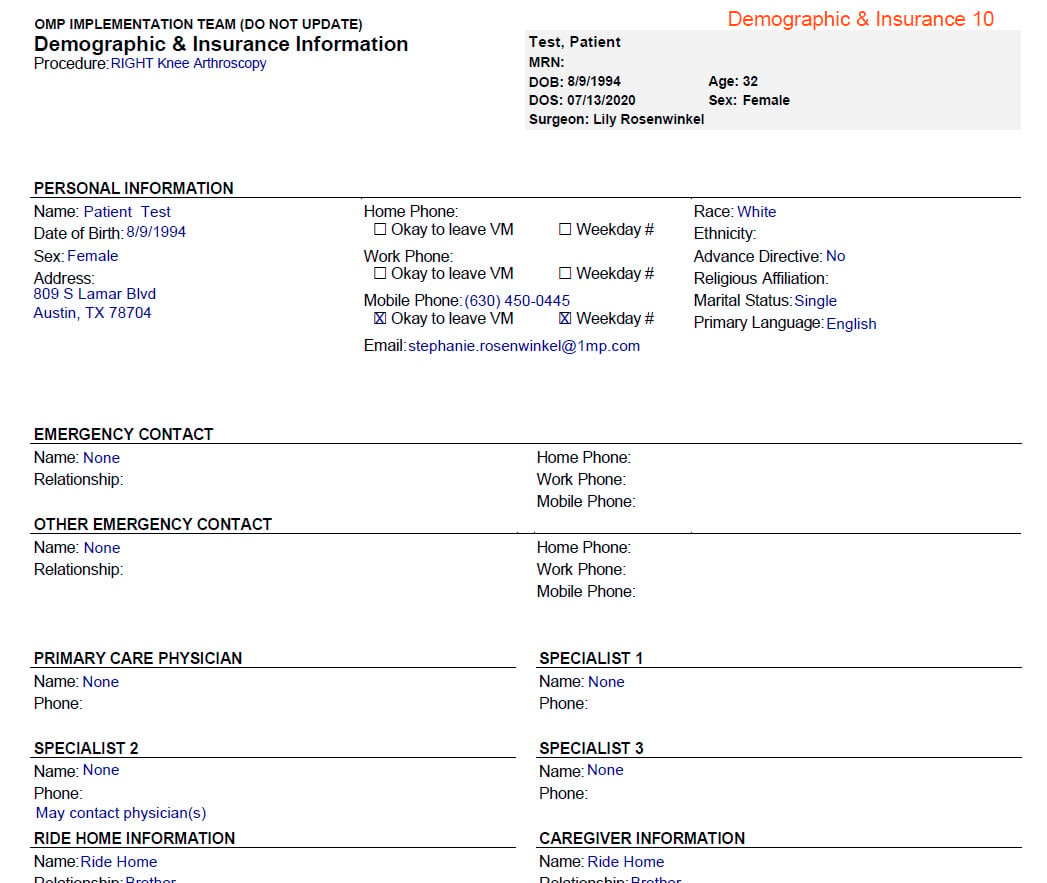Click the MRN field in header box
Viewport: 1047px width, 883px height.
click(x=547, y=62)
